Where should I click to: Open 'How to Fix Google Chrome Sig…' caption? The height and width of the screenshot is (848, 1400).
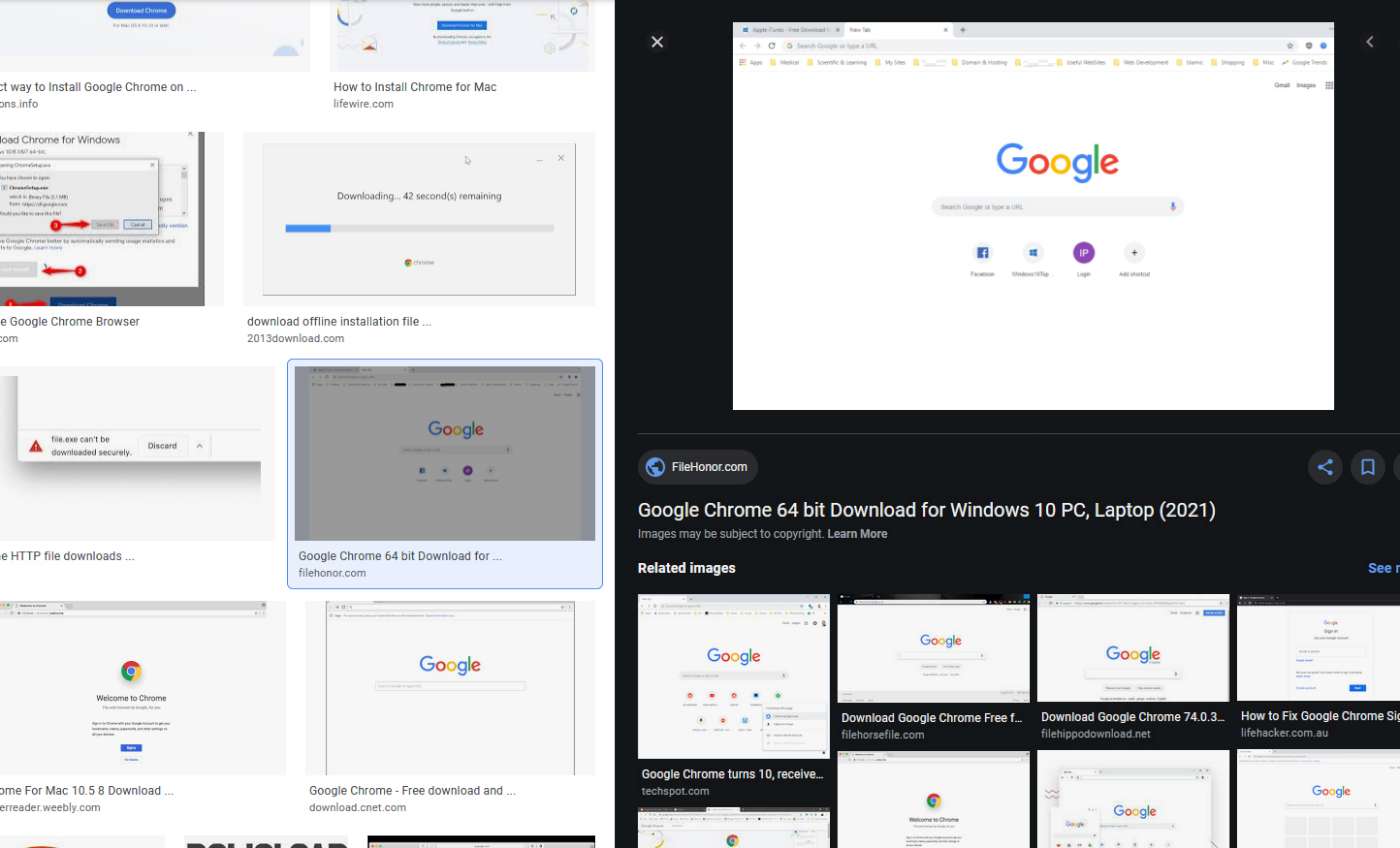pyautogui.click(x=1320, y=716)
